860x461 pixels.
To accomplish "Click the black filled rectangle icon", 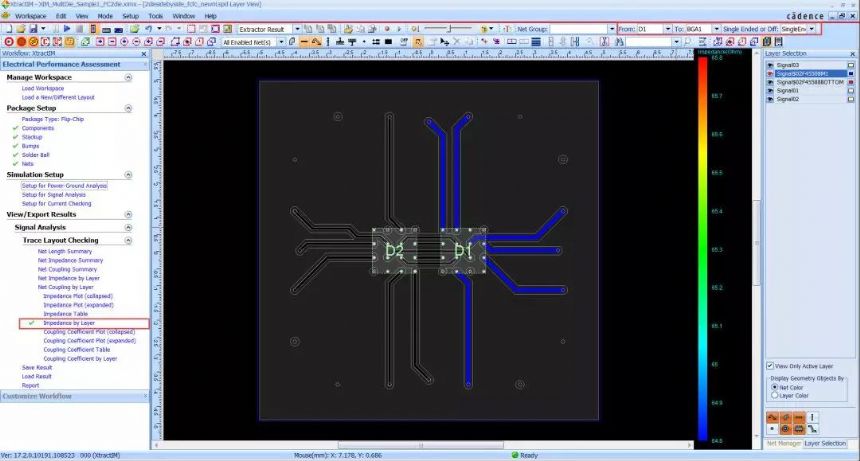I will point(388,42).
